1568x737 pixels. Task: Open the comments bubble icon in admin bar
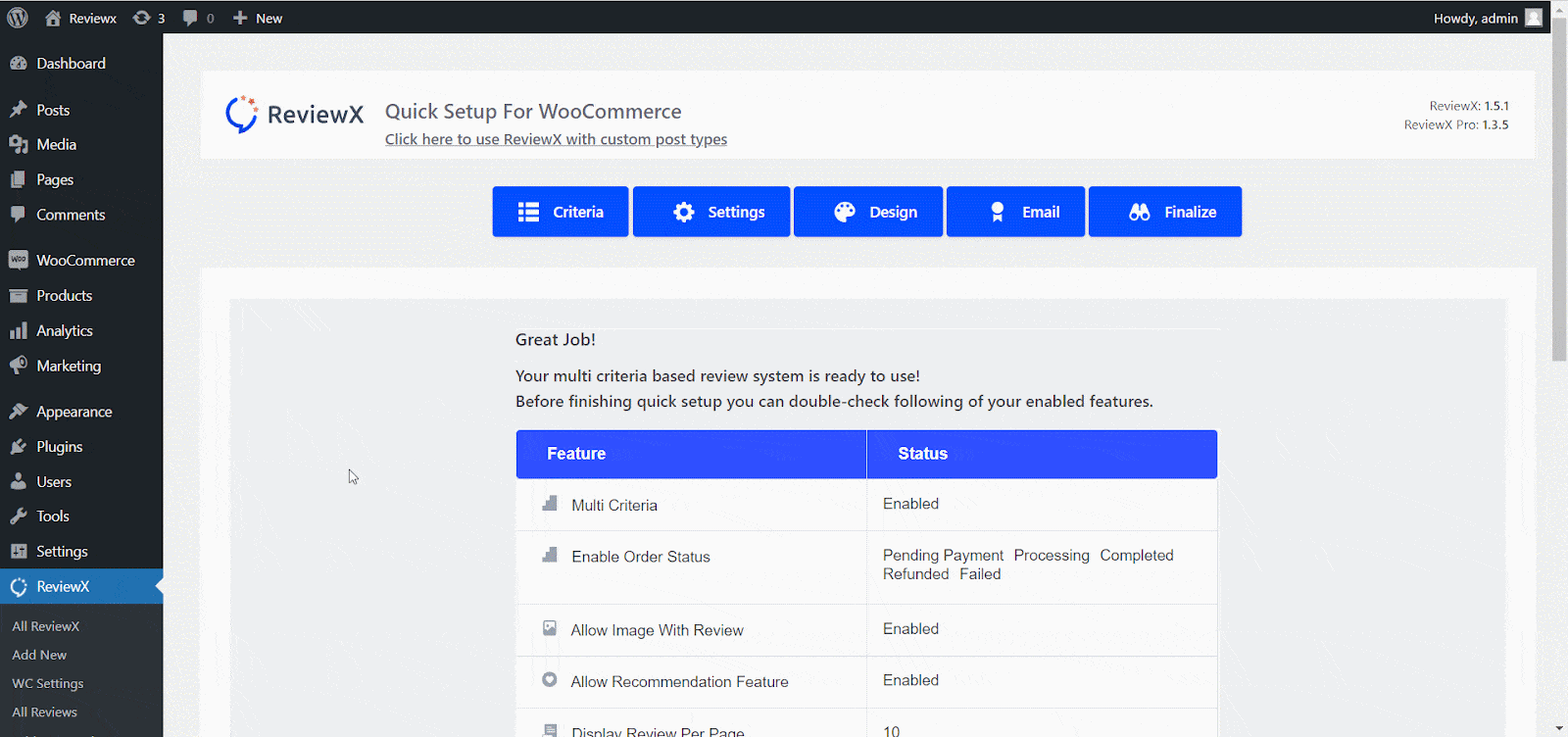[190, 18]
